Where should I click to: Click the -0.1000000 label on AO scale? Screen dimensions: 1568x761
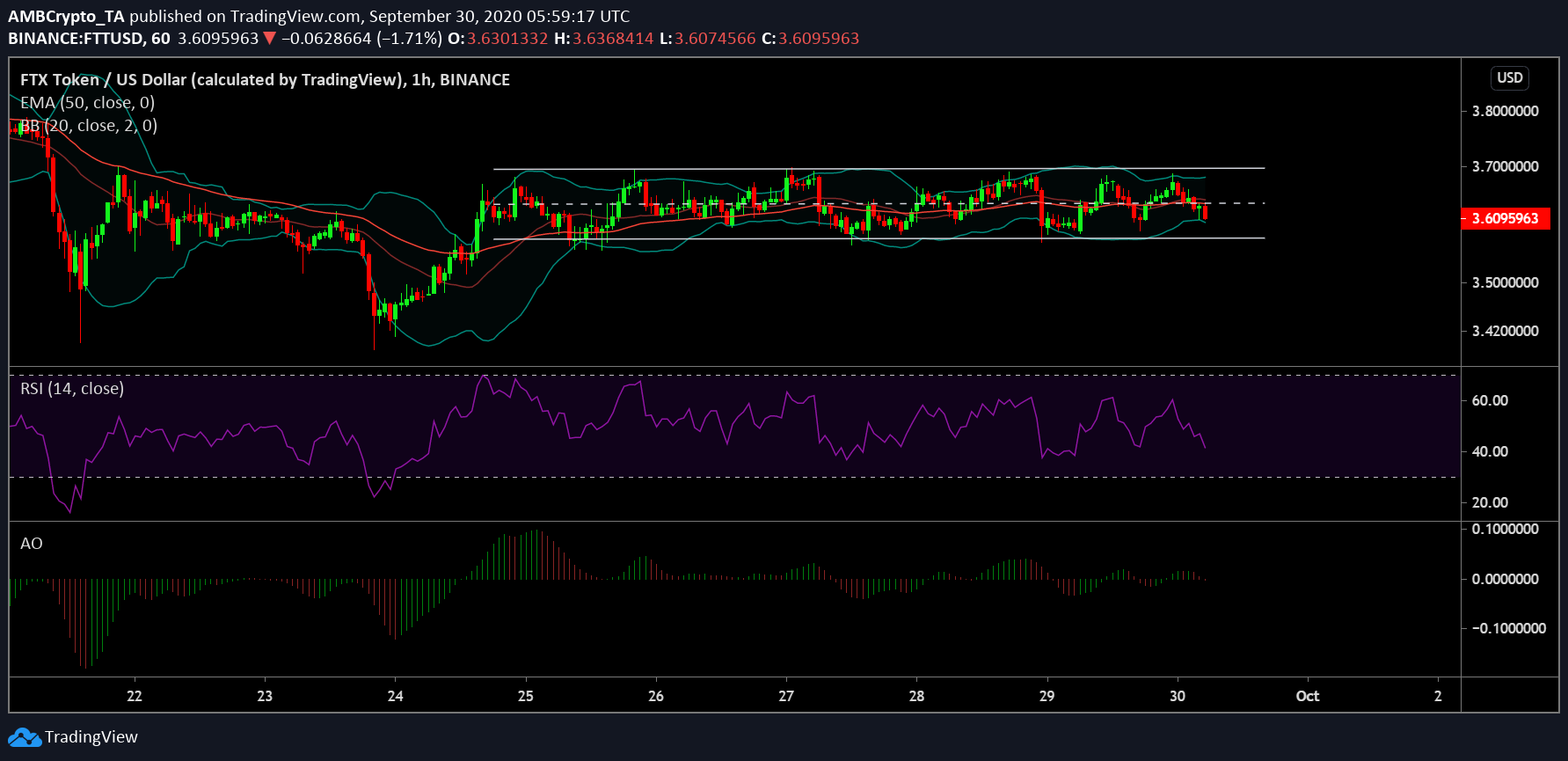click(1508, 628)
